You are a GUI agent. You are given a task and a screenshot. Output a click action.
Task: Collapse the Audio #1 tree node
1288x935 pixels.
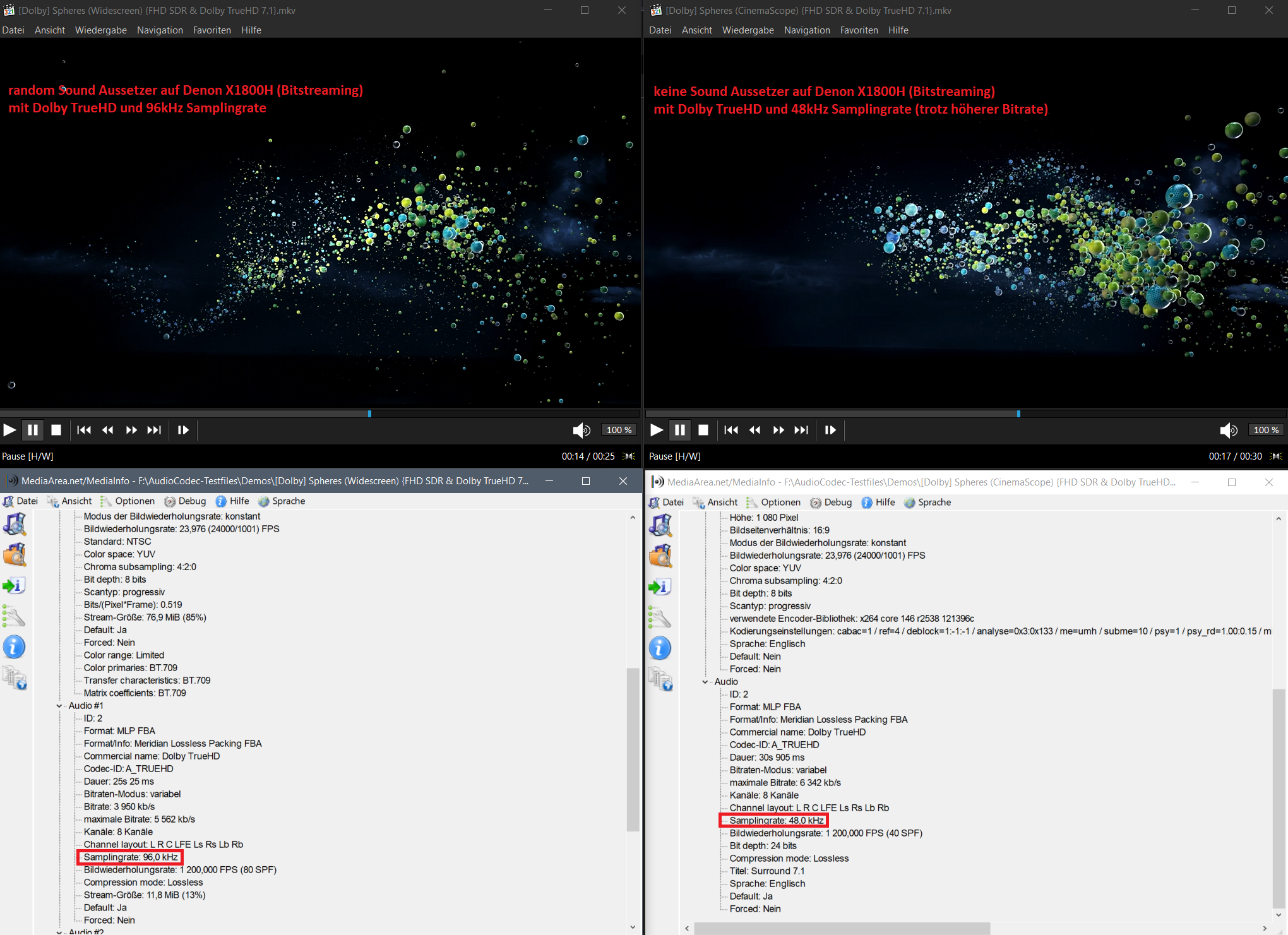coord(59,706)
